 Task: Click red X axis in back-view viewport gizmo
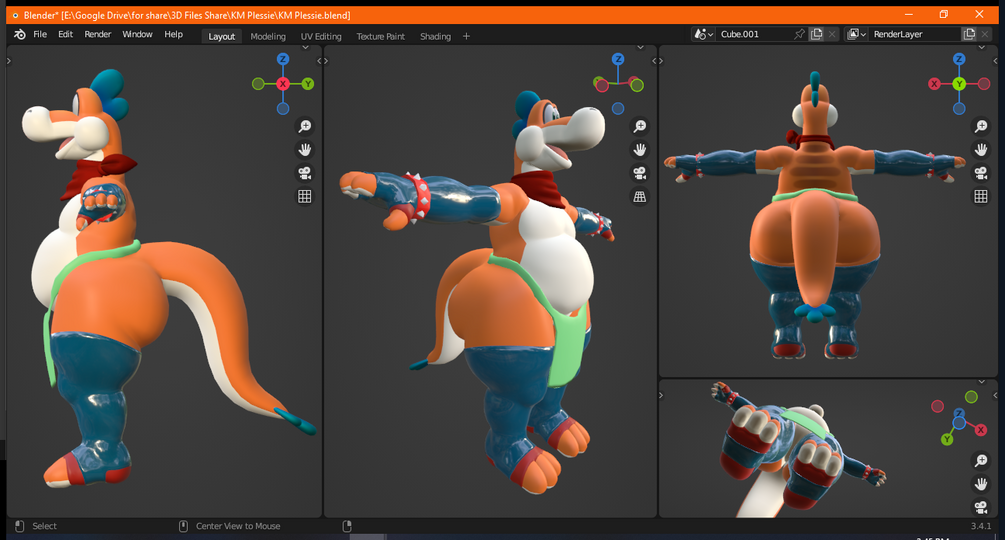tap(934, 84)
